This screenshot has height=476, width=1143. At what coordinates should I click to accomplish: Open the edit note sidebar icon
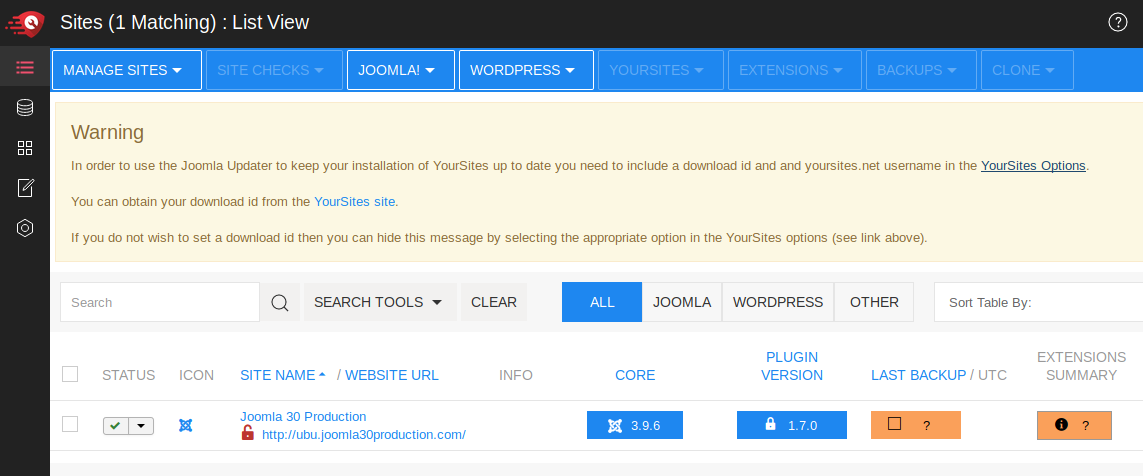click(x=25, y=188)
